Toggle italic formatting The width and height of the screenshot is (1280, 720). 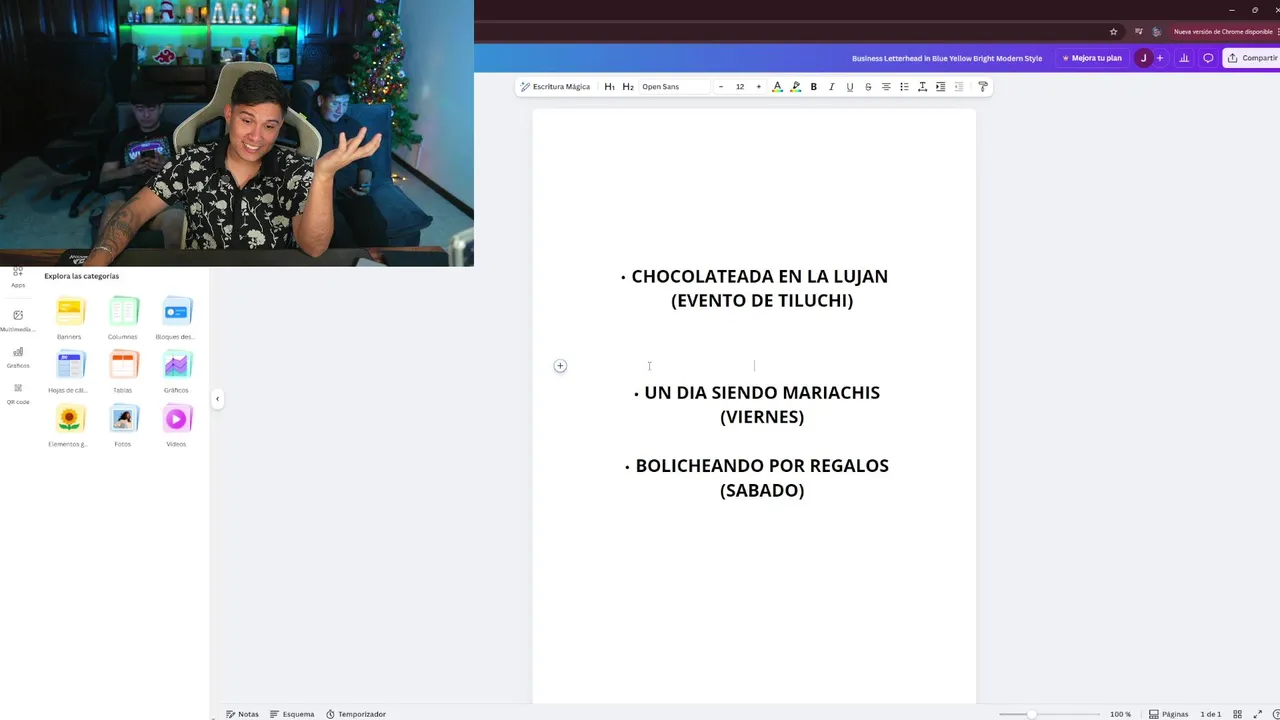[831, 87]
